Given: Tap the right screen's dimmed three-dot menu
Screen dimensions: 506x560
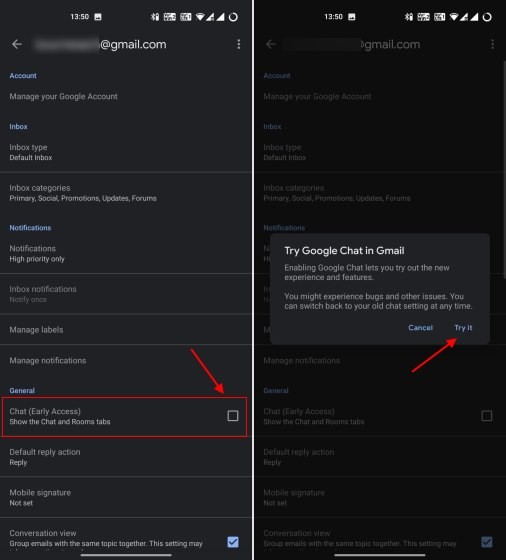Looking at the screenshot, I should click(492, 44).
